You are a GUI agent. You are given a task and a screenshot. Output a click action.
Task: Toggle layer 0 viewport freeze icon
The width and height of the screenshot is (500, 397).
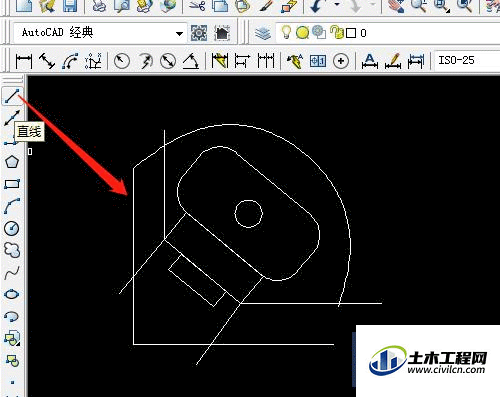[x=319, y=32]
